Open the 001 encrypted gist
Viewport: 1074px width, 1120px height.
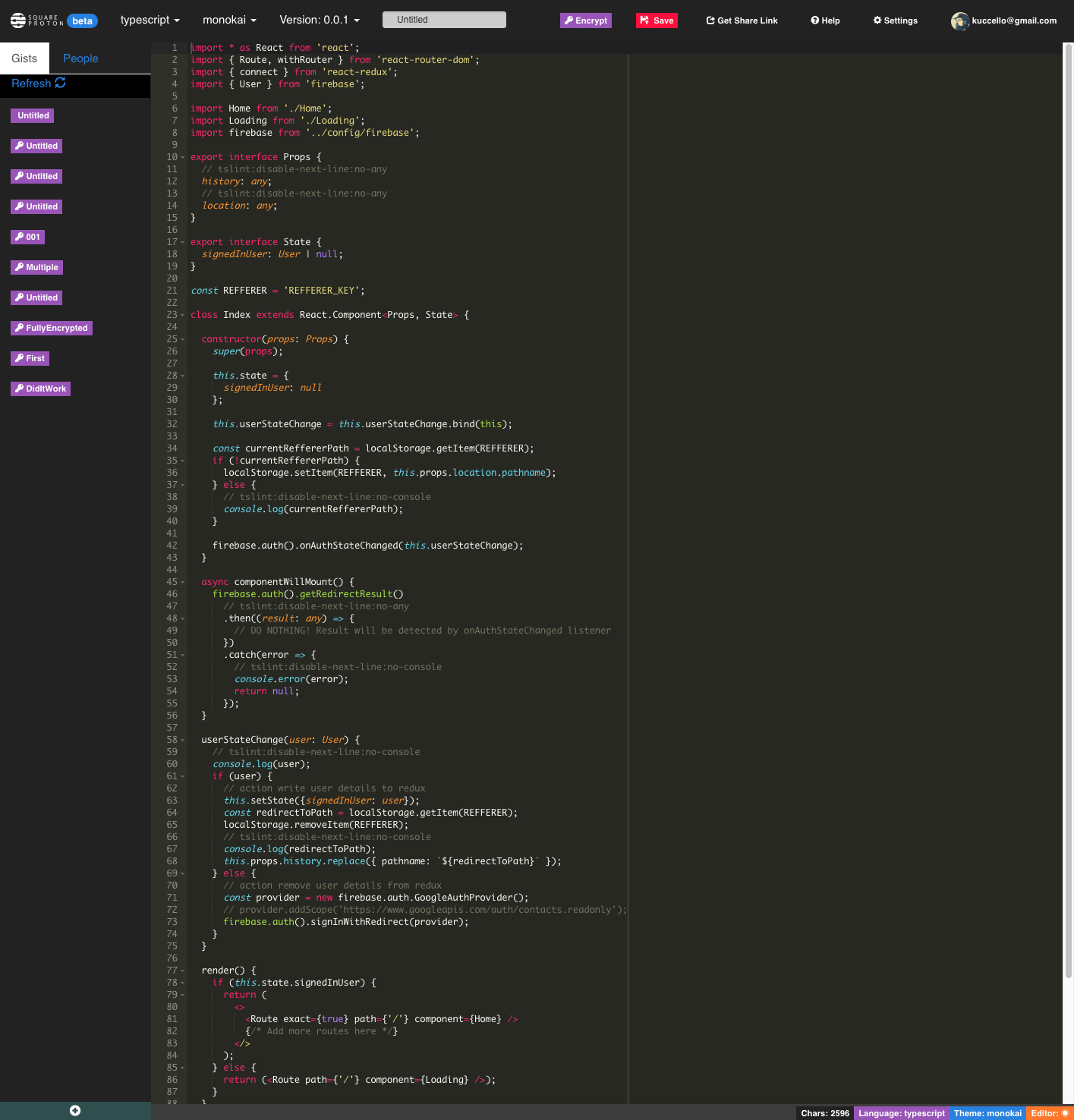(x=27, y=237)
